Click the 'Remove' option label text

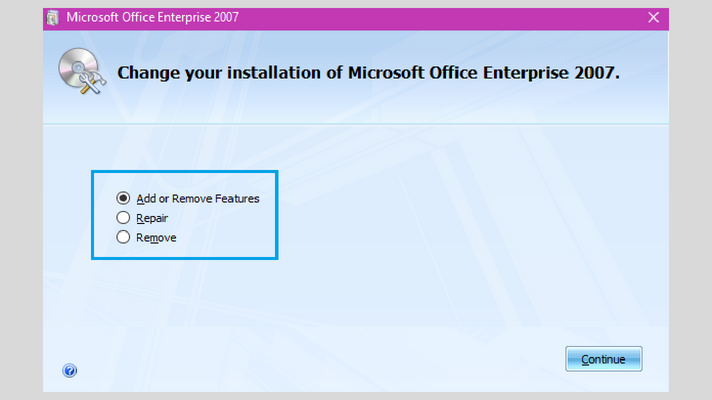(x=156, y=238)
